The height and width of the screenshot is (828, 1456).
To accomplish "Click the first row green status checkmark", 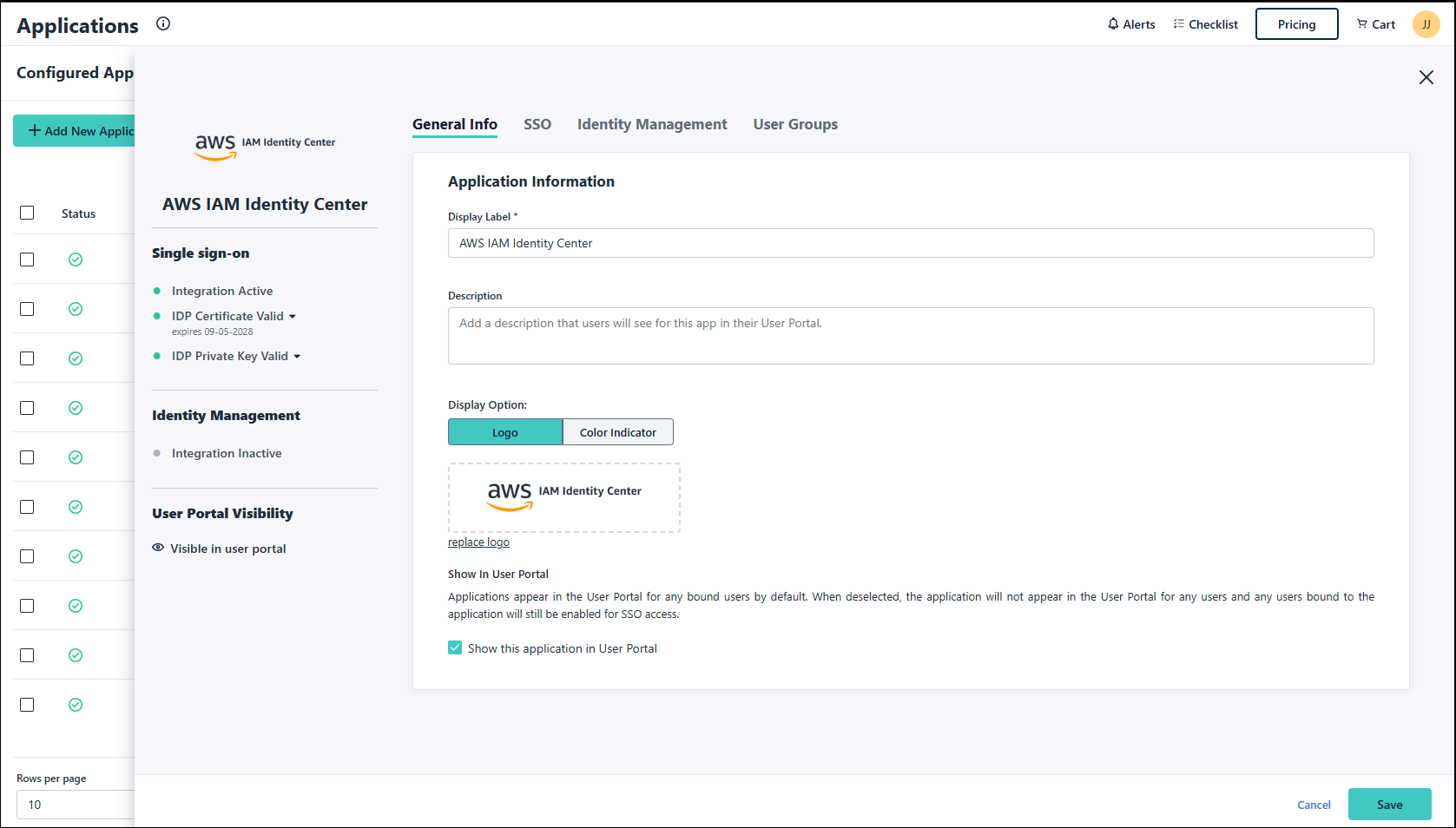I will (x=76, y=260).
